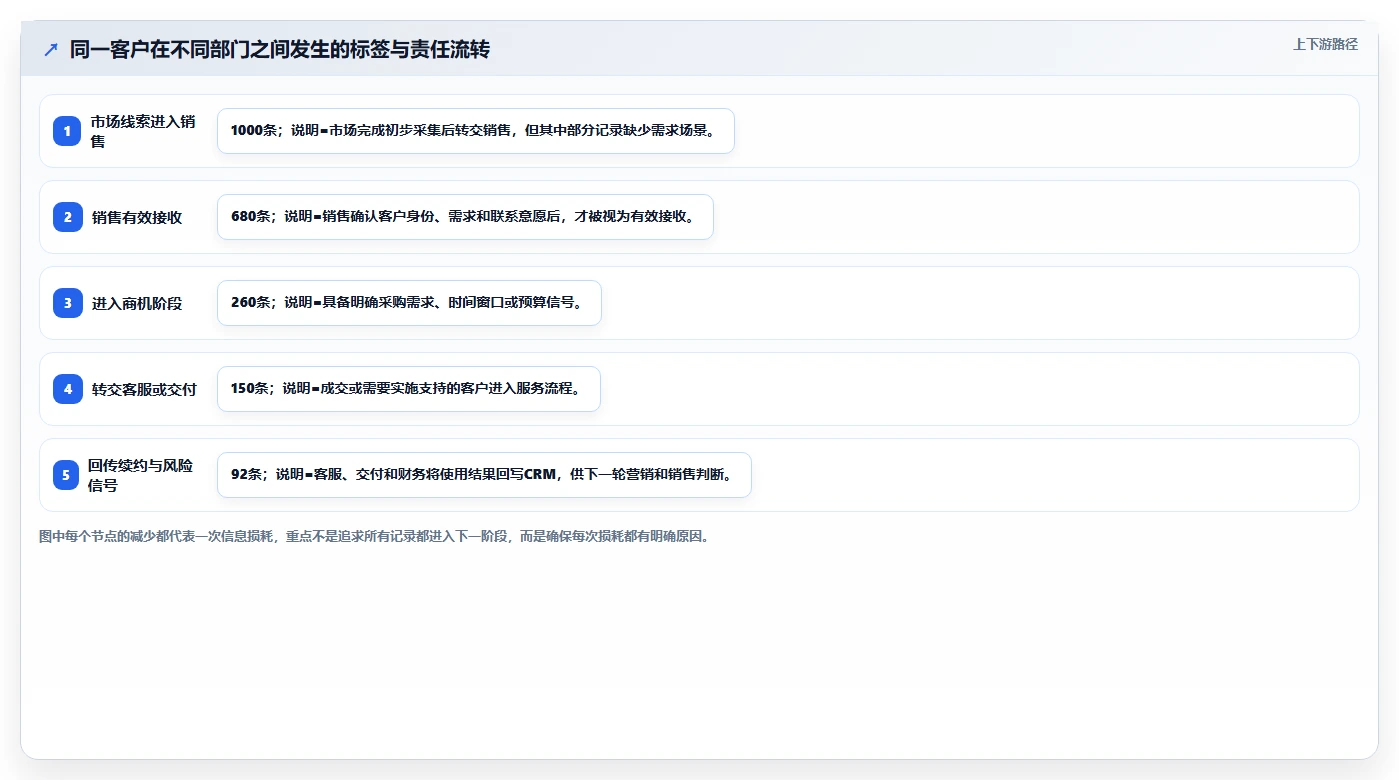
Task: Select the 回传续约与风险信号 step label
Action: (x=141, y=475)
